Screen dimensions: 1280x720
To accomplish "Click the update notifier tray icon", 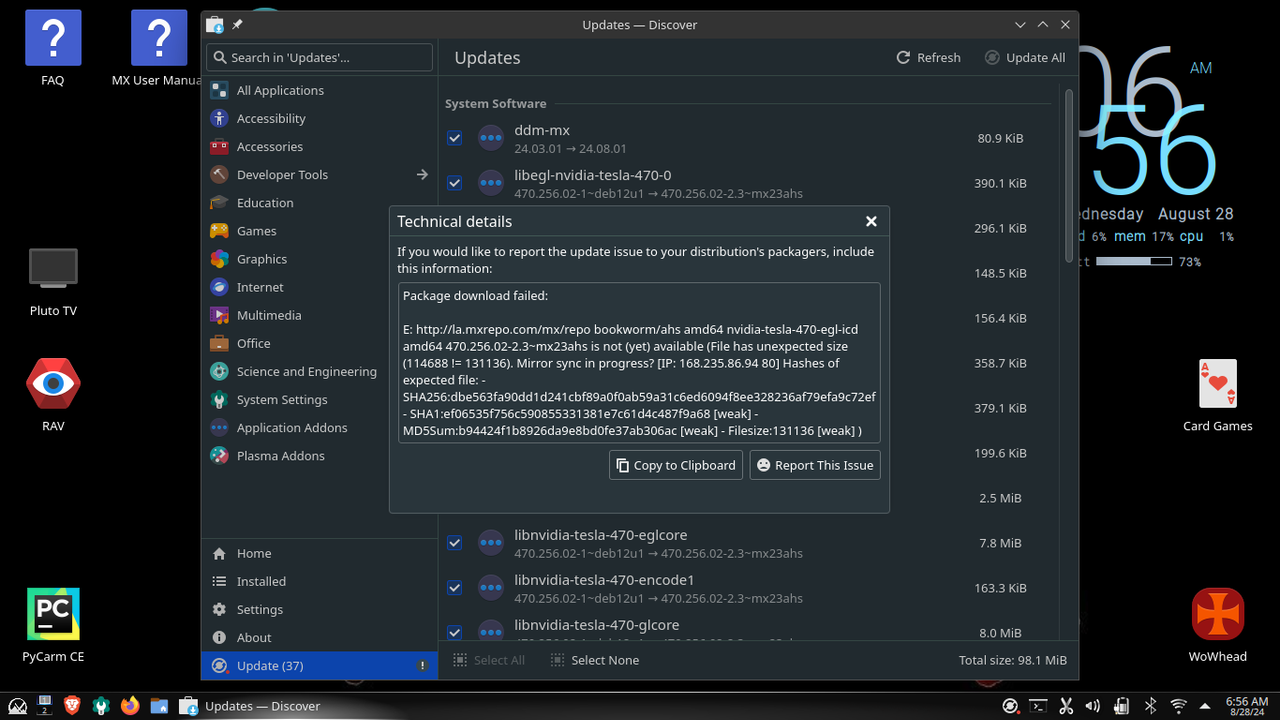I will [1011, 706].
